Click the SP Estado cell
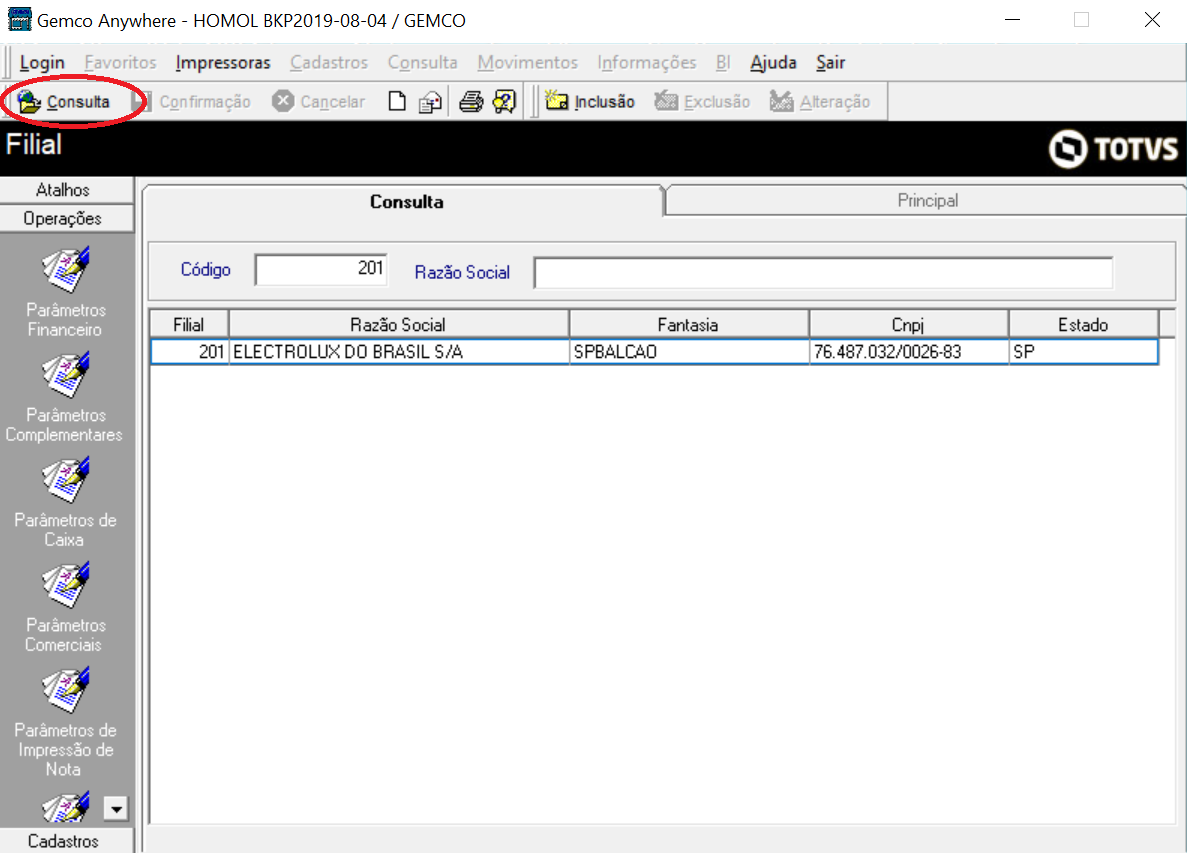 click(1083, 352)
